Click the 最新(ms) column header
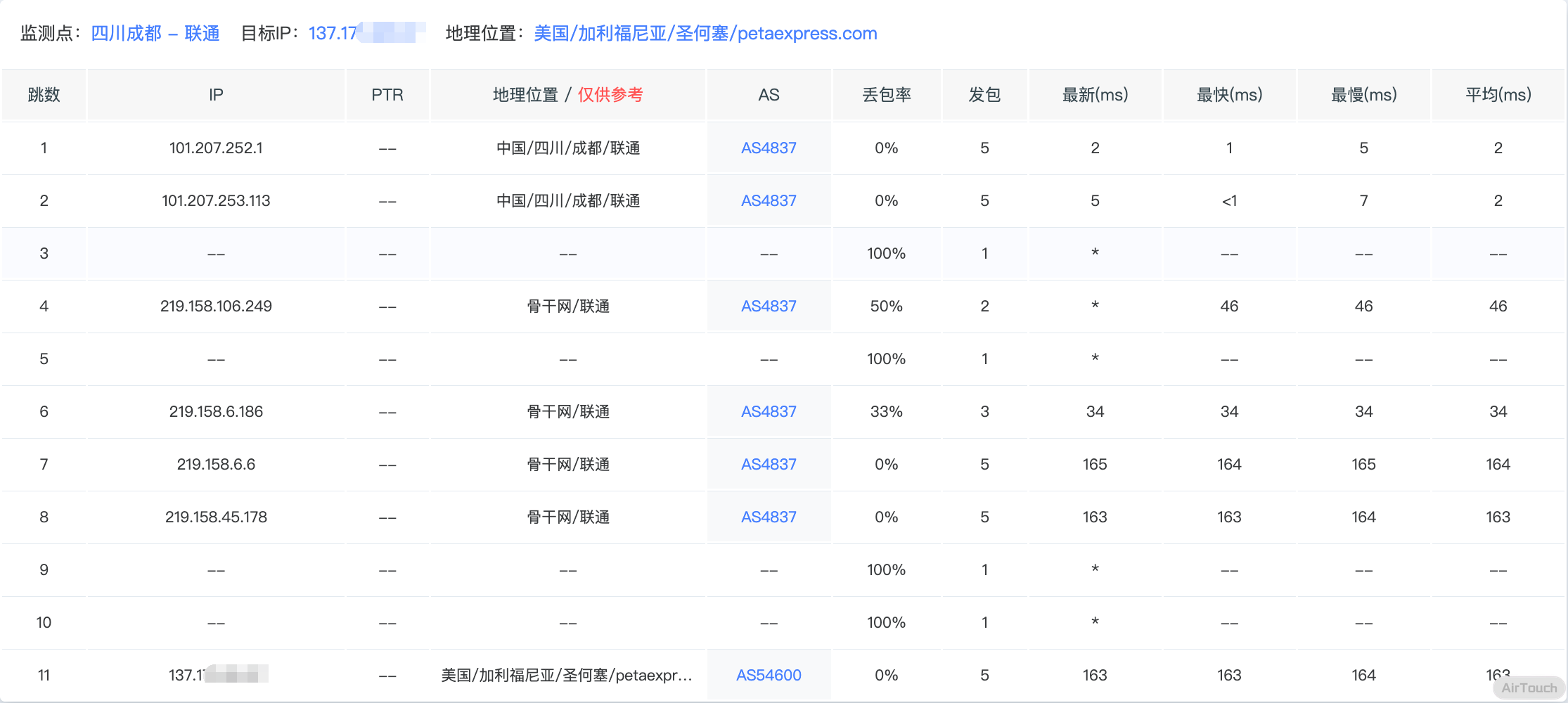The width and height of the screenshot is (1568, 703). (x=1095, y=95)
